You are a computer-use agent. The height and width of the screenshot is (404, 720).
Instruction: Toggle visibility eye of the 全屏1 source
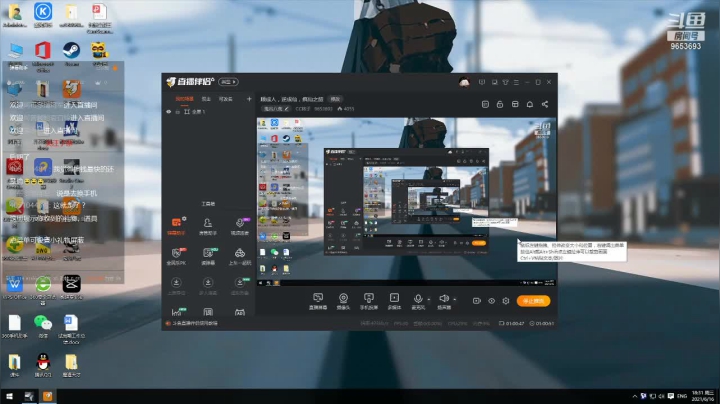coord(169,112)
